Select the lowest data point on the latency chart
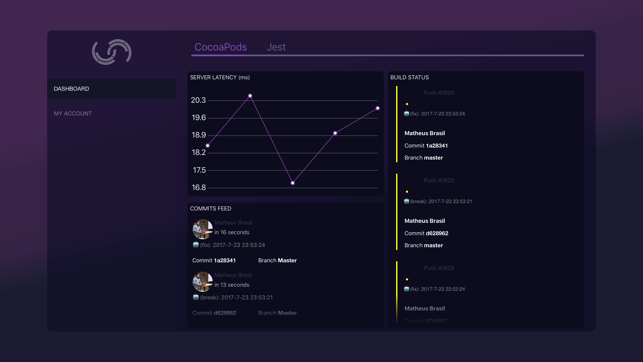The width and height of the screenshot is (643, 362). point(292,183)
